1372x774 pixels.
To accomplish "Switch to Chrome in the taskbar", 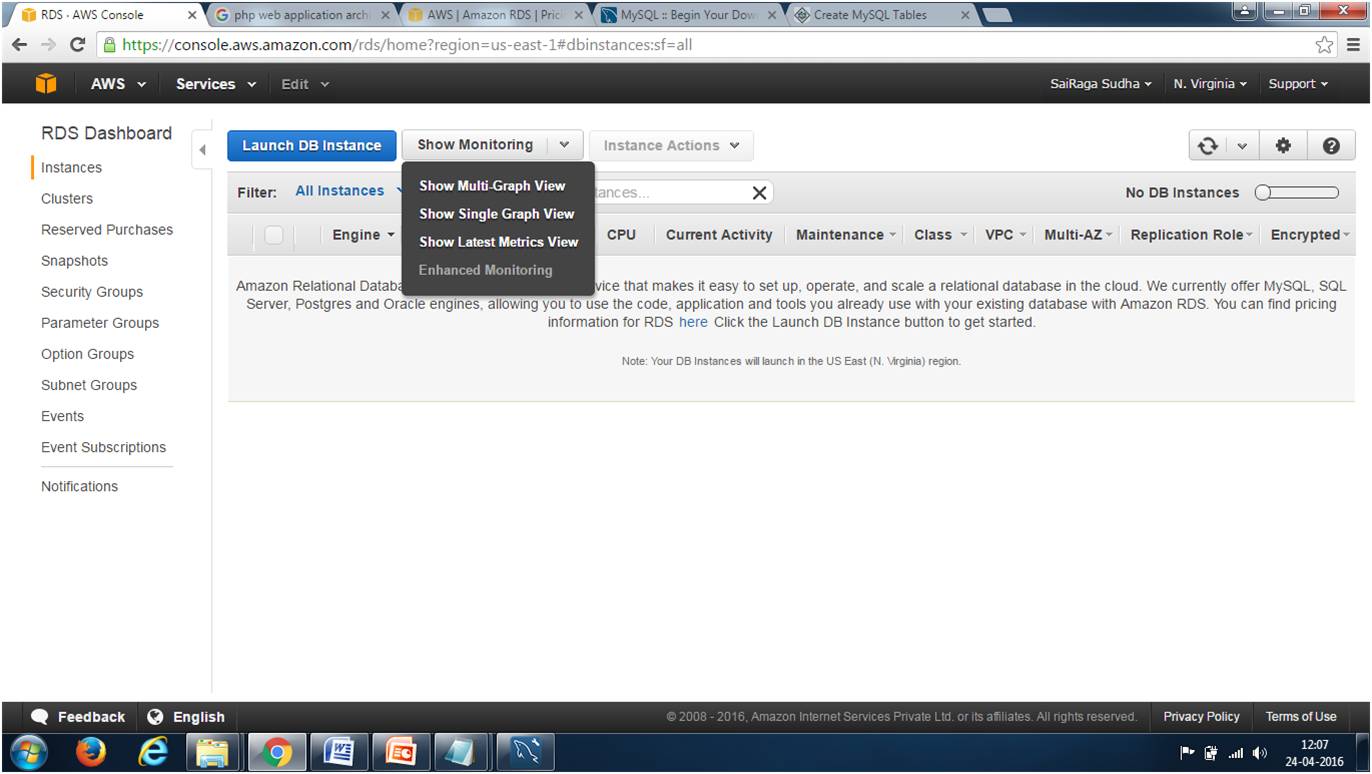I will 277,753.
